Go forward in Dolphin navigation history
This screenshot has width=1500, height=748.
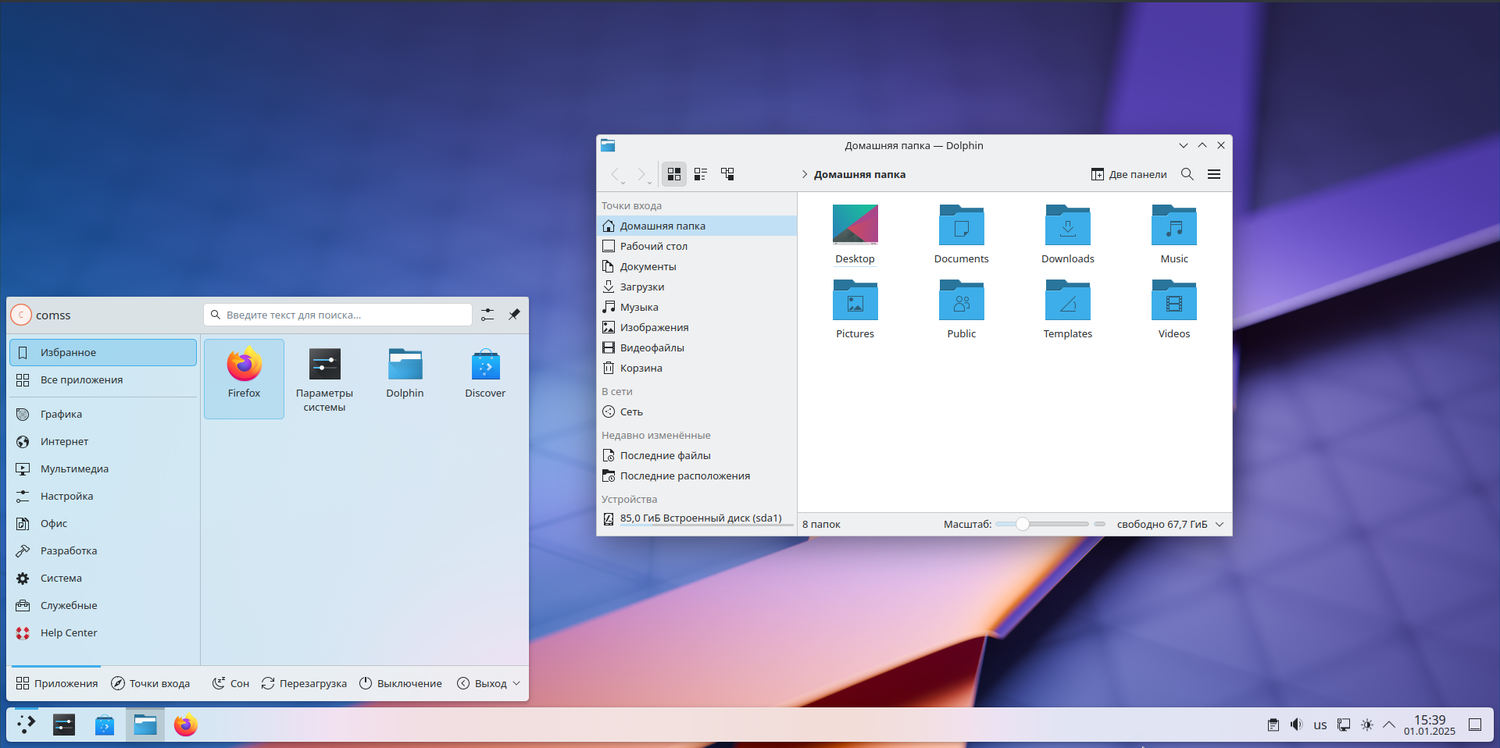642,174
